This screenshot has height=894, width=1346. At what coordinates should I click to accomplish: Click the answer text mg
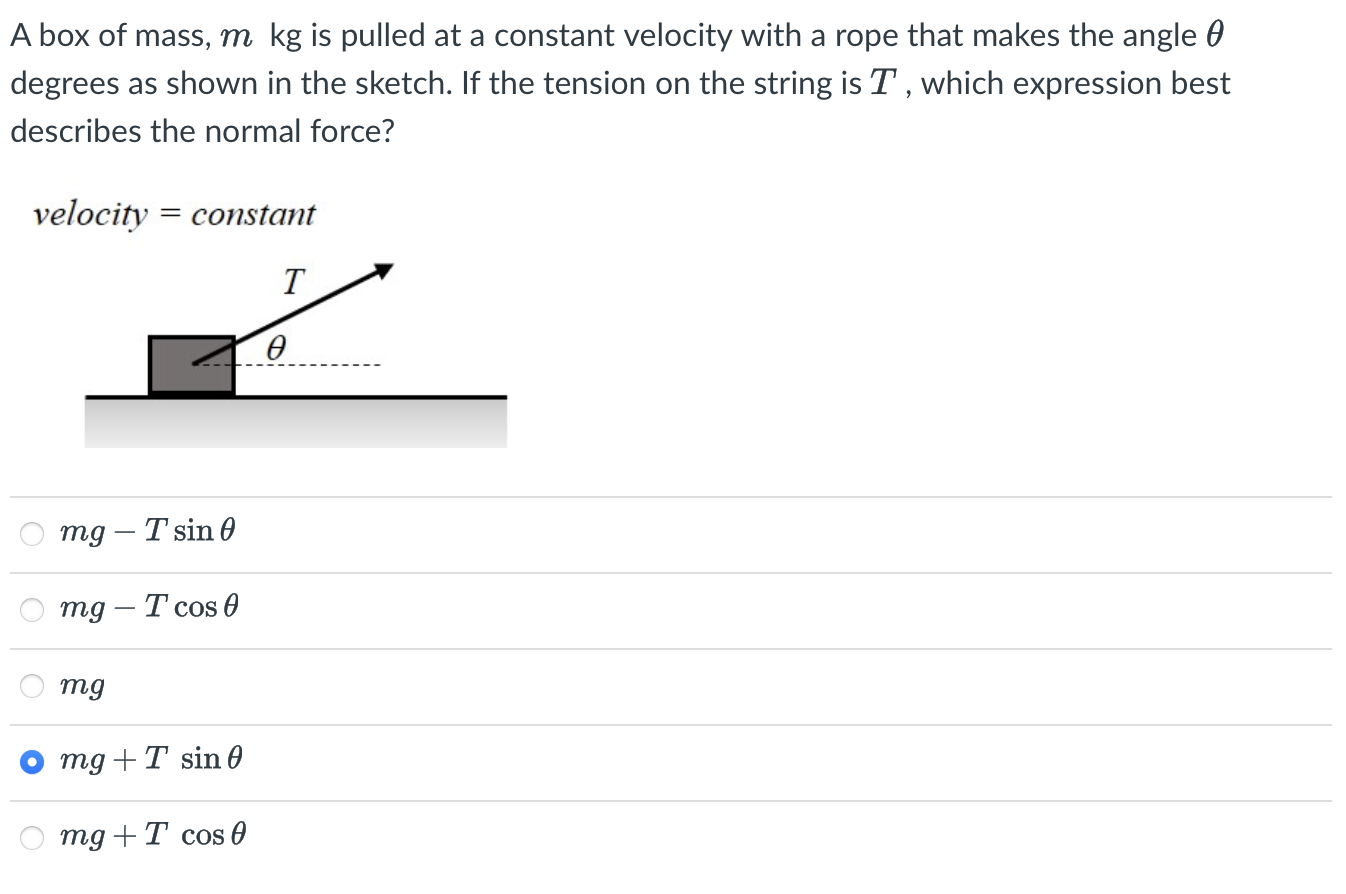(x=80, y=686)
